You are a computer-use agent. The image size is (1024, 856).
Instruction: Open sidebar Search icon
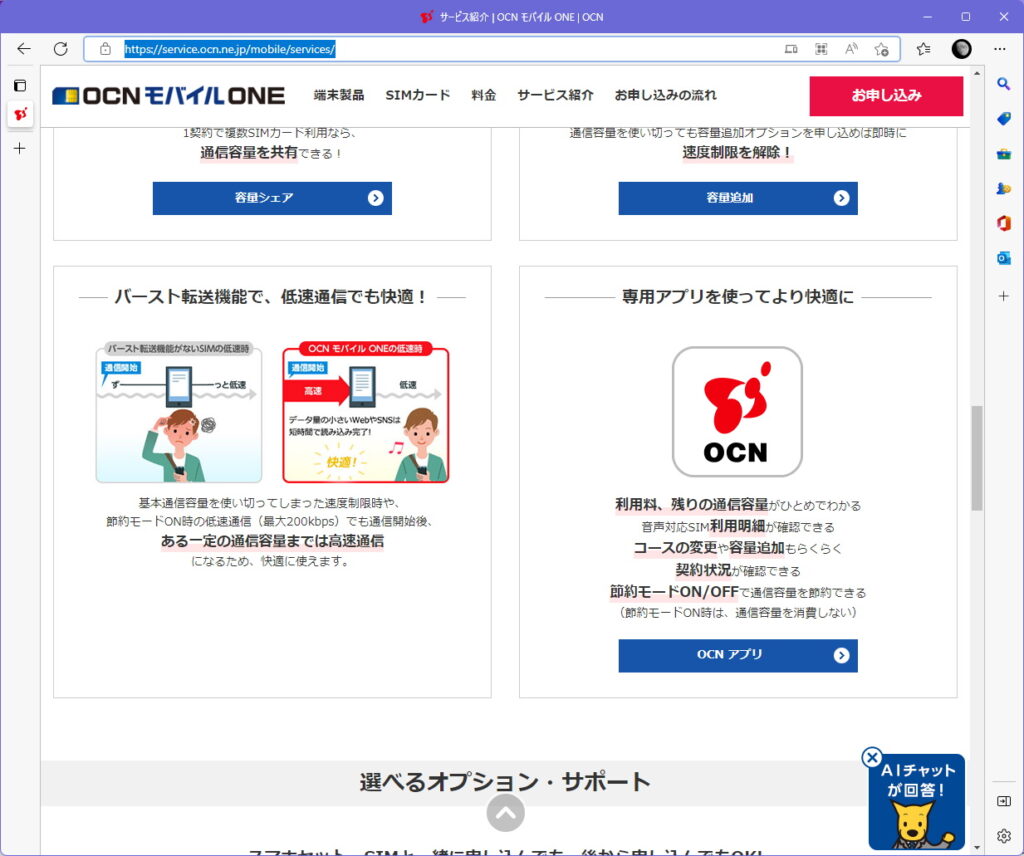1004,84
